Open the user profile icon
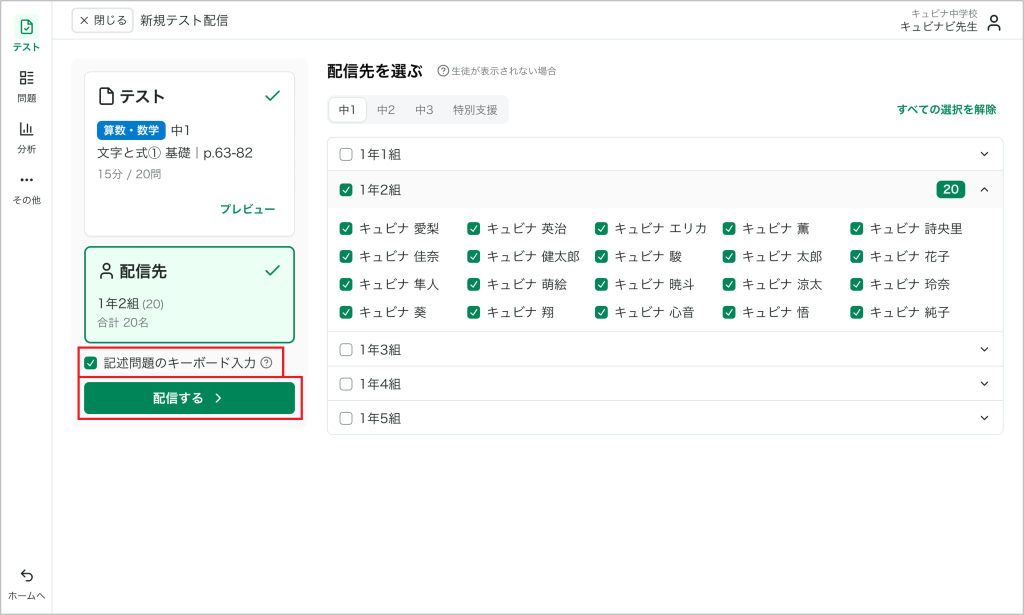 click(994, 23)
